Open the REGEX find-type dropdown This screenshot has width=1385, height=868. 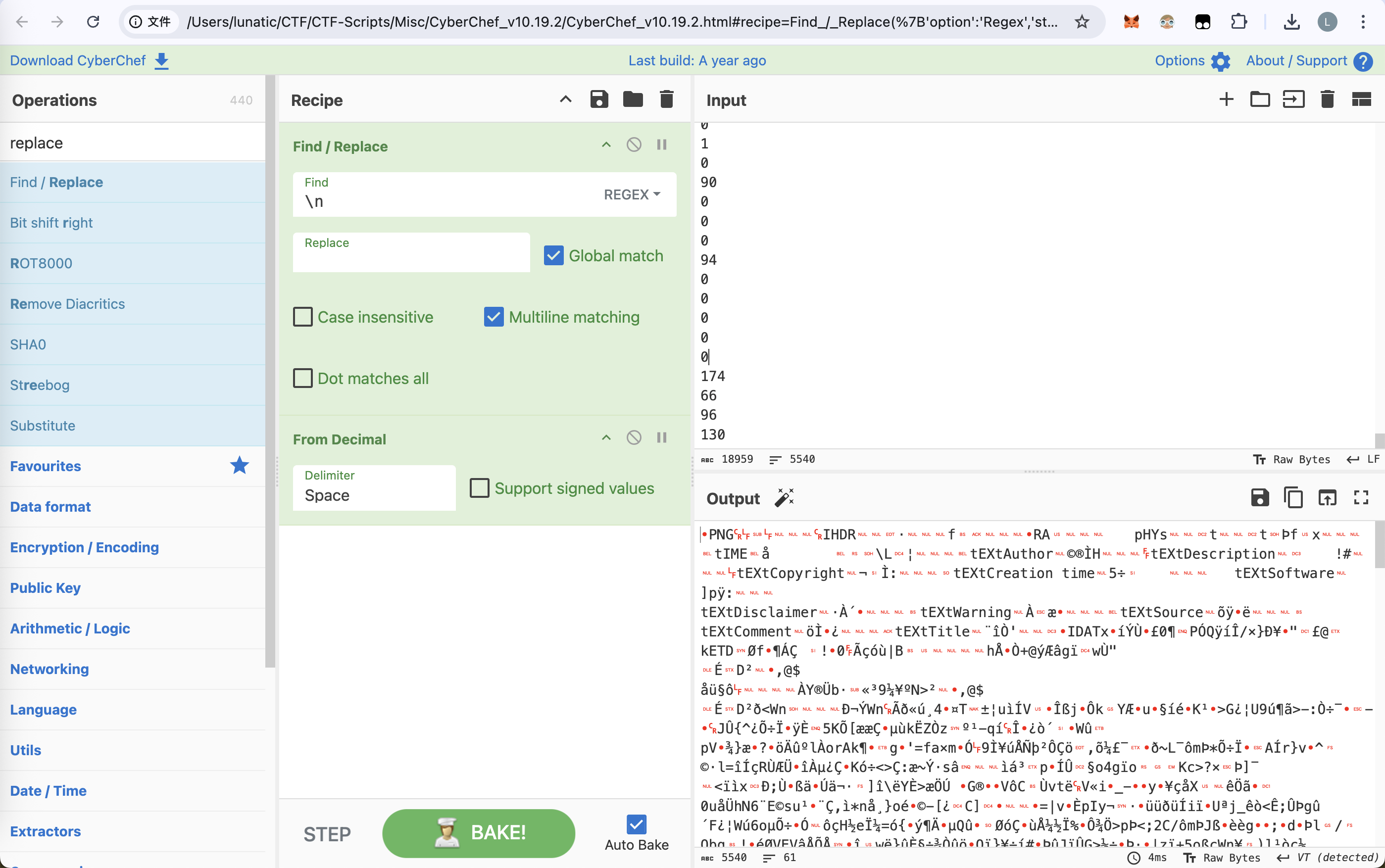point(632,194)
